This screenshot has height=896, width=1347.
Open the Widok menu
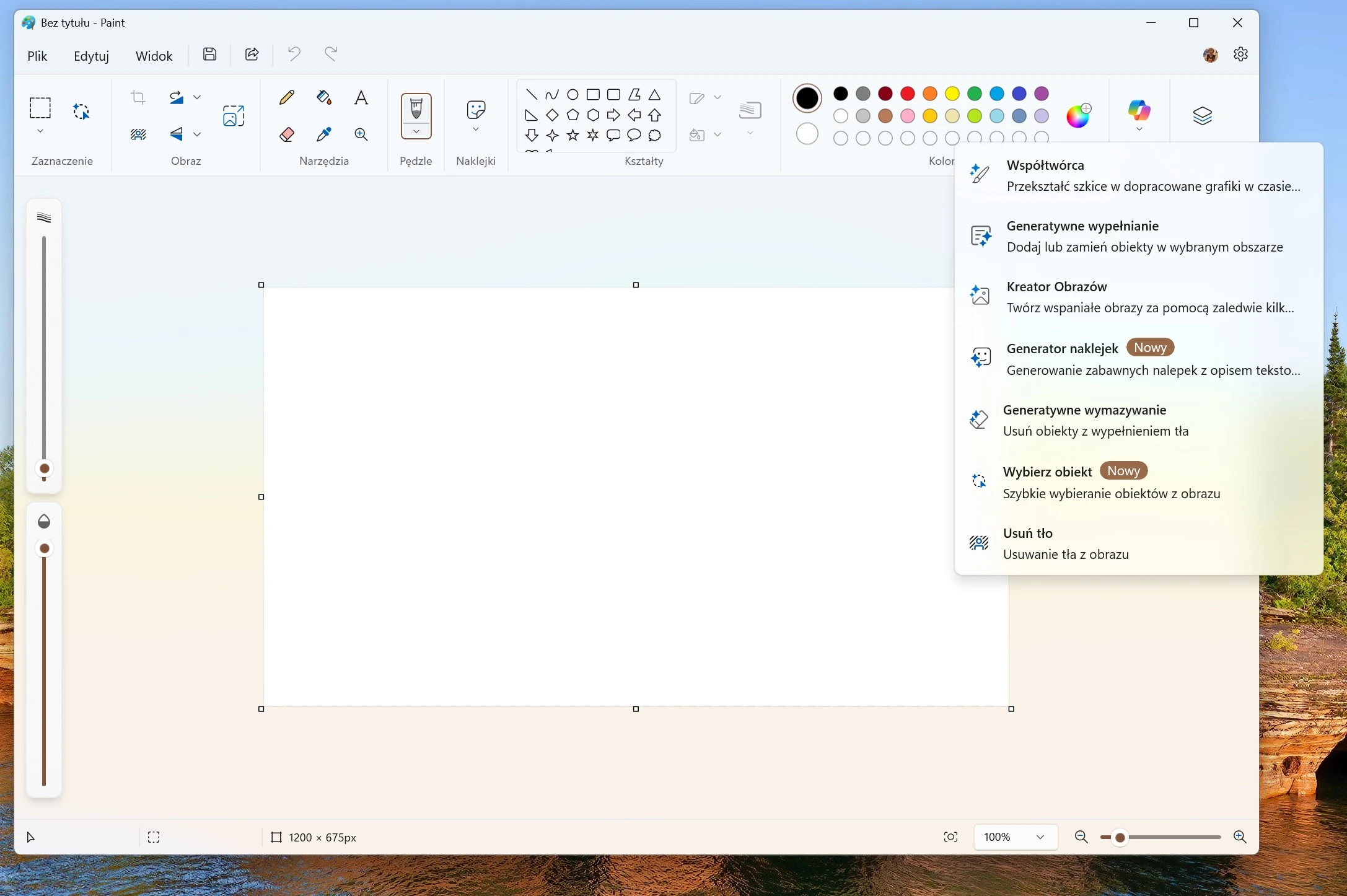(154, 56)
